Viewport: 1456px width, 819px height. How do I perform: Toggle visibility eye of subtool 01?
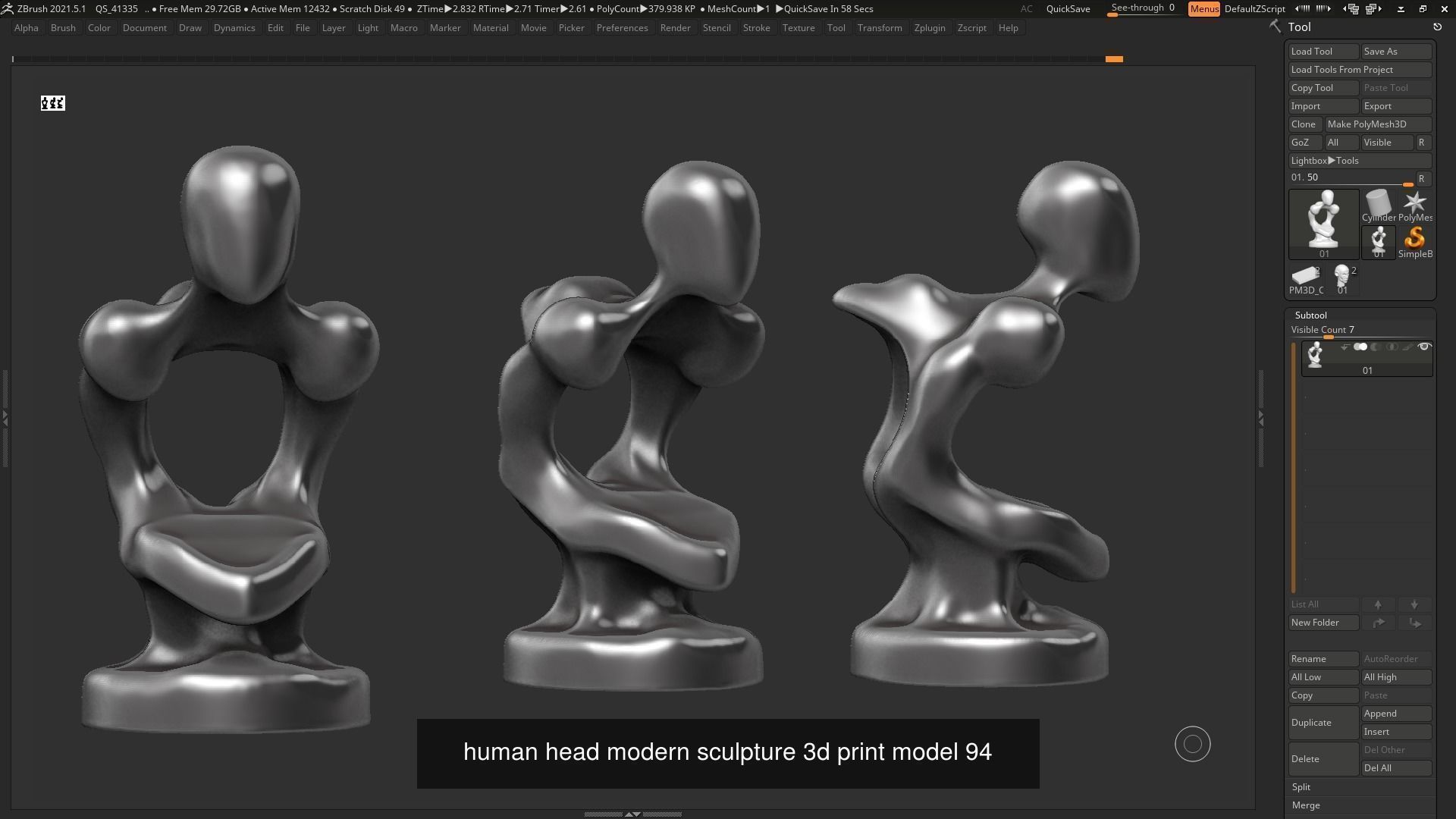(1424, 347)
